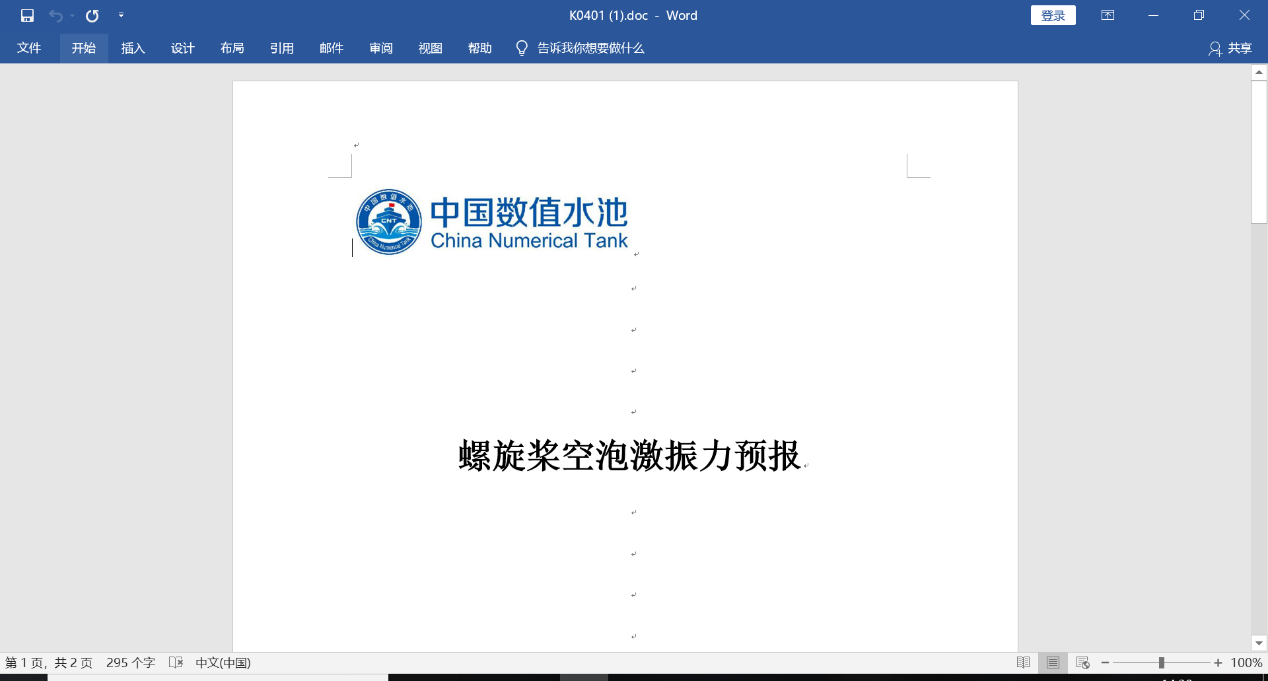Switch to the 审阅 (Review) tab

coord(381,48)
